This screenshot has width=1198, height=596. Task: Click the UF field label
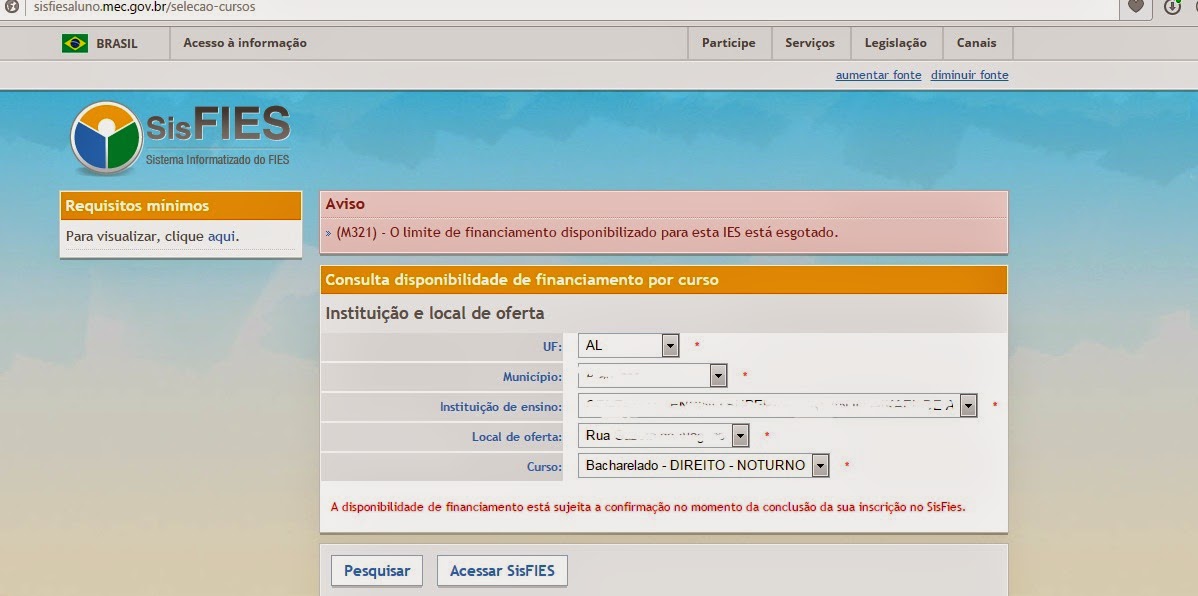(x=552, y=346)
